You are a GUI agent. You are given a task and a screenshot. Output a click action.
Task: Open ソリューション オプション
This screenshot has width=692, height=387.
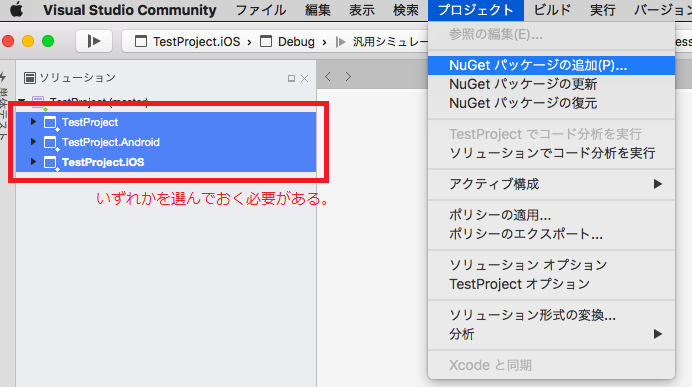coord(551,265)
